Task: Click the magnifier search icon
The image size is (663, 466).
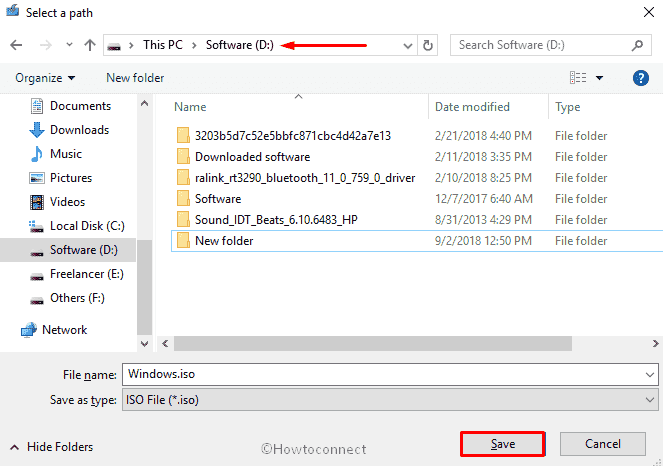Action: (638, 45)
